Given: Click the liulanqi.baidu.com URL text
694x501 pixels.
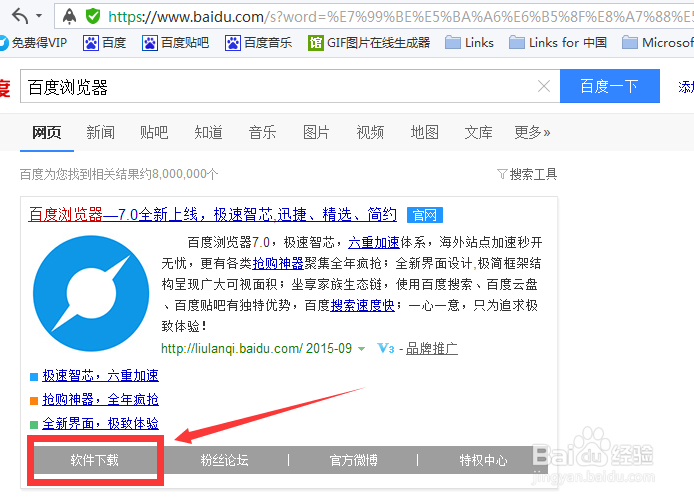Looking at the screenshot, I should point(232,348).
